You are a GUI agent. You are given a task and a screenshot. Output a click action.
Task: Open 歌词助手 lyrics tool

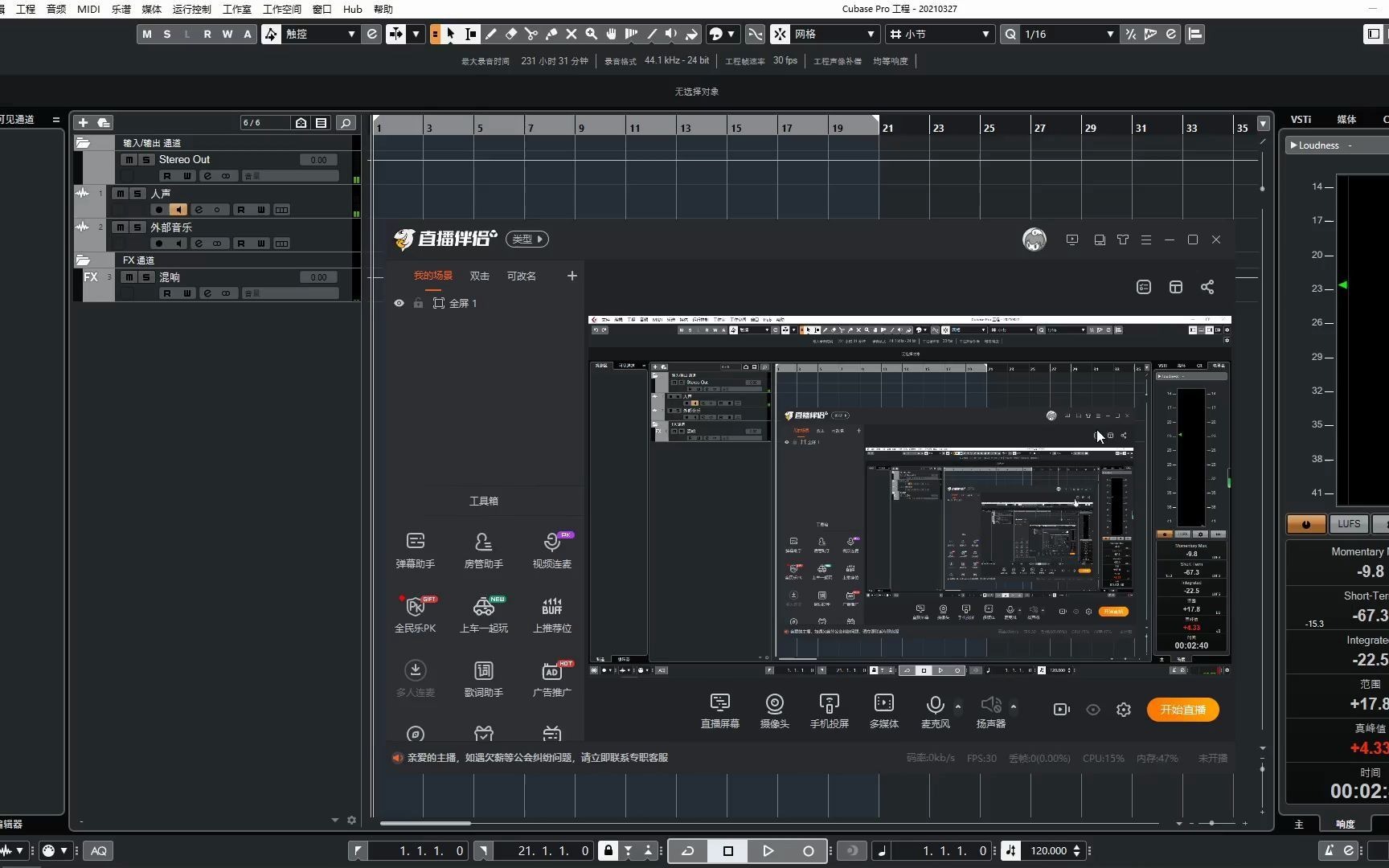(x=484, y=678)
